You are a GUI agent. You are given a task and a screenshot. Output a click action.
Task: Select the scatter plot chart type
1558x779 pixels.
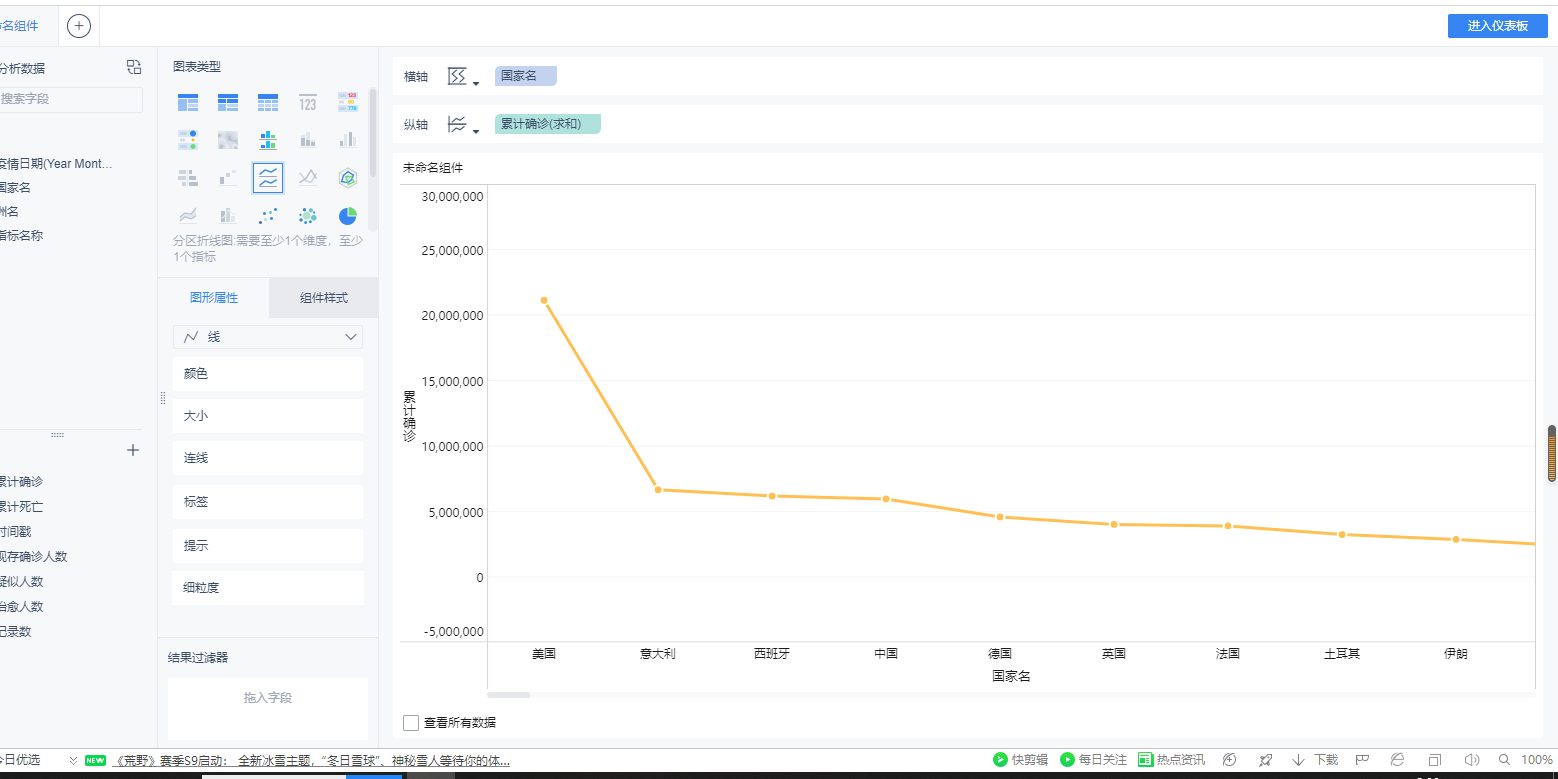click(x=268, y=216)
